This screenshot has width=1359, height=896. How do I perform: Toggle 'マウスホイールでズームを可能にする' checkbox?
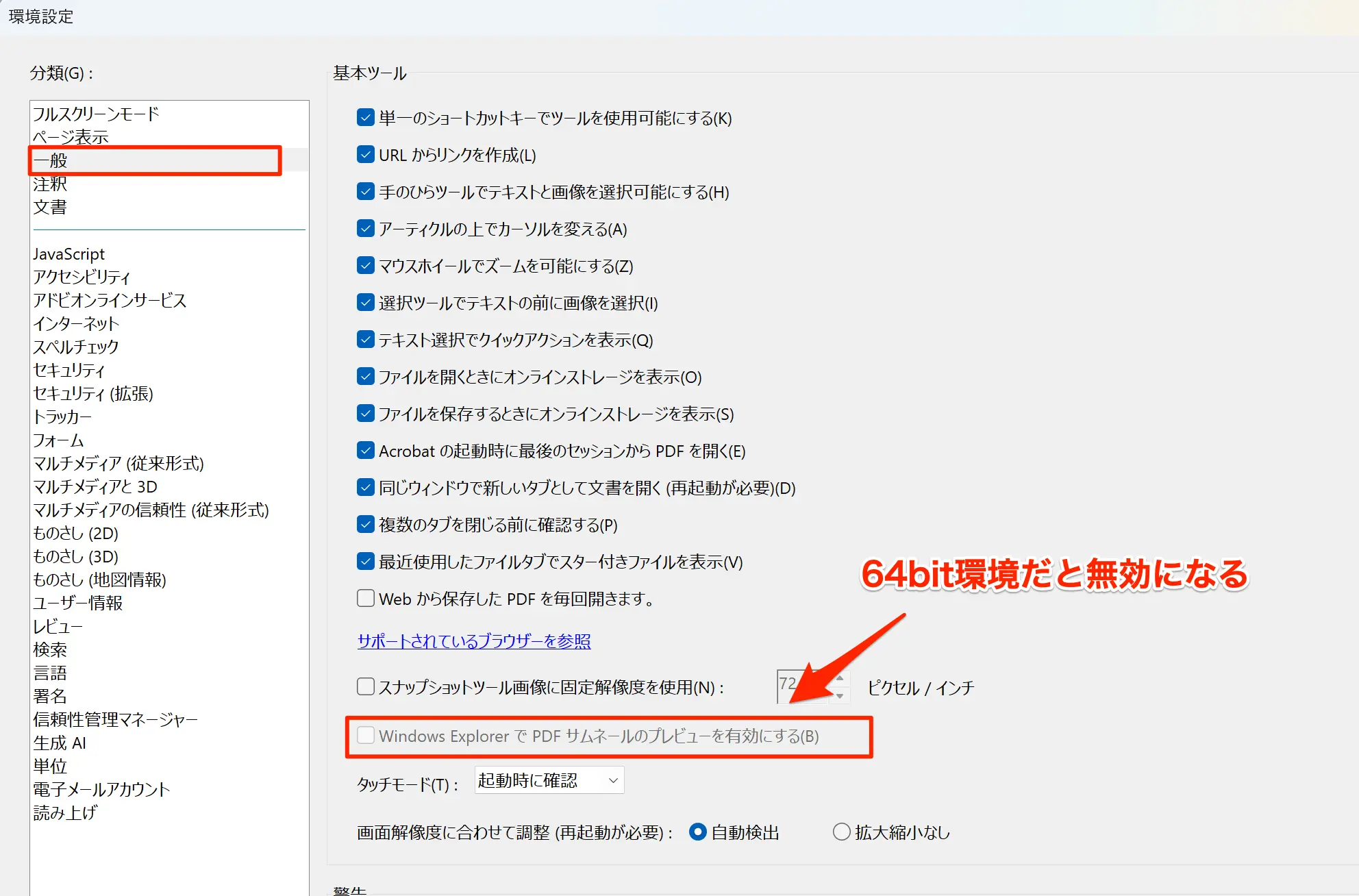tap(366, 266)
